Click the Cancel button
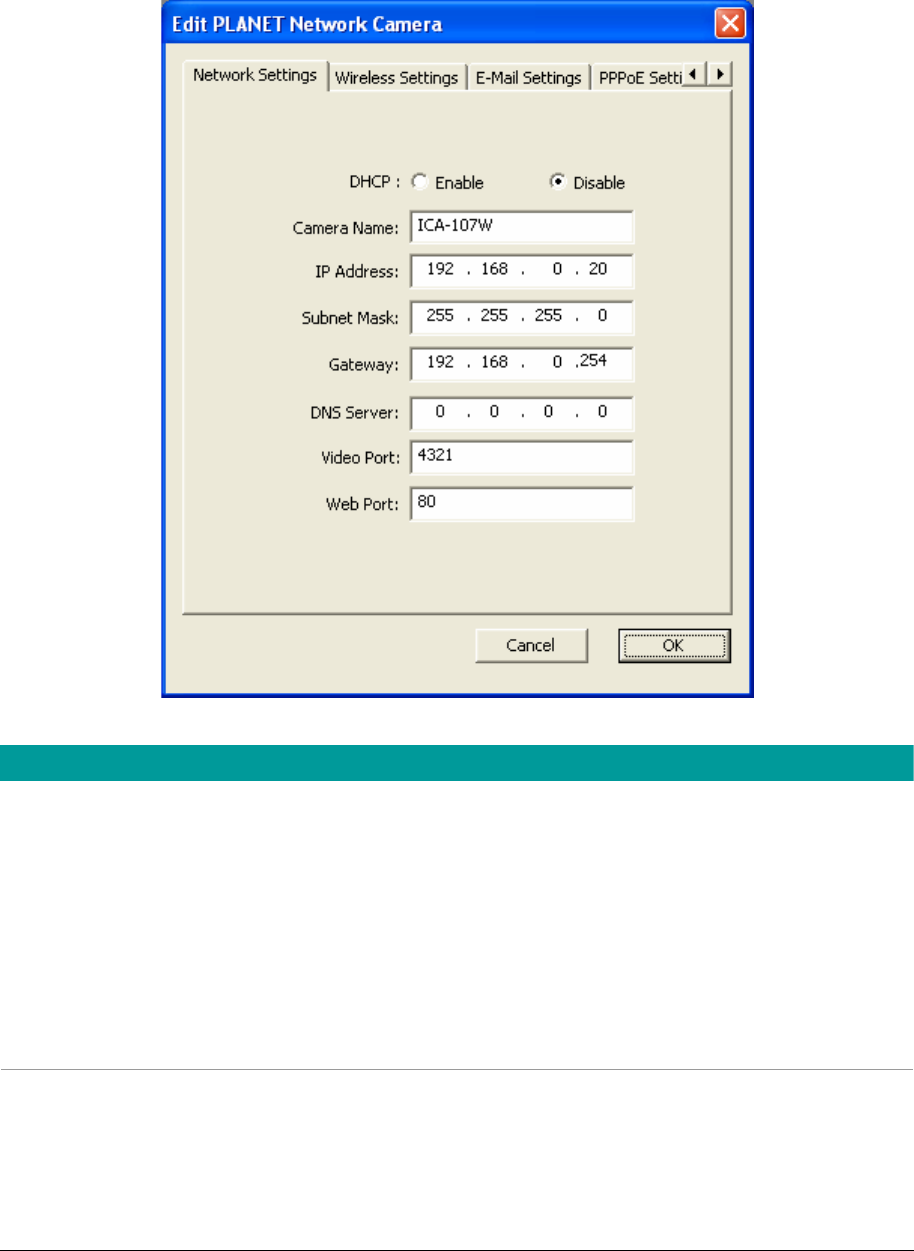This screenshot has width=914, height=1251. click(531, 646)
